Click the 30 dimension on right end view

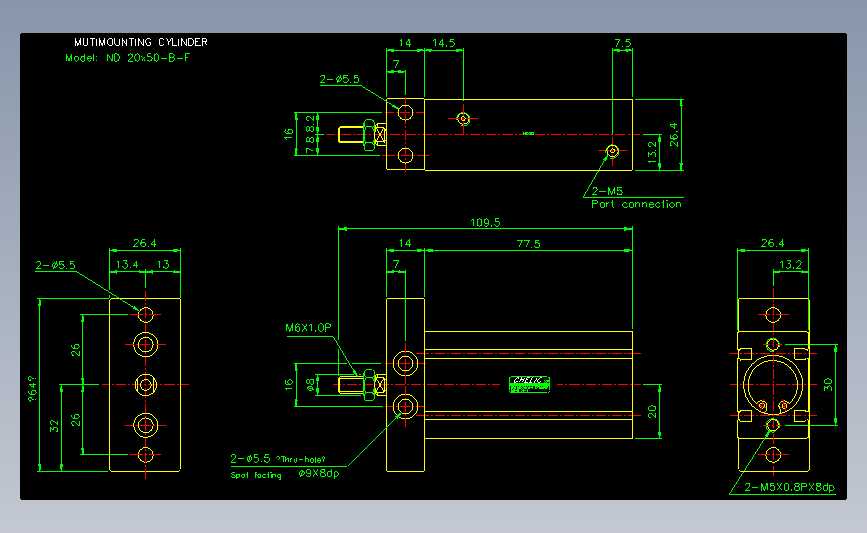pyautogui.click(x=827, y=384)
